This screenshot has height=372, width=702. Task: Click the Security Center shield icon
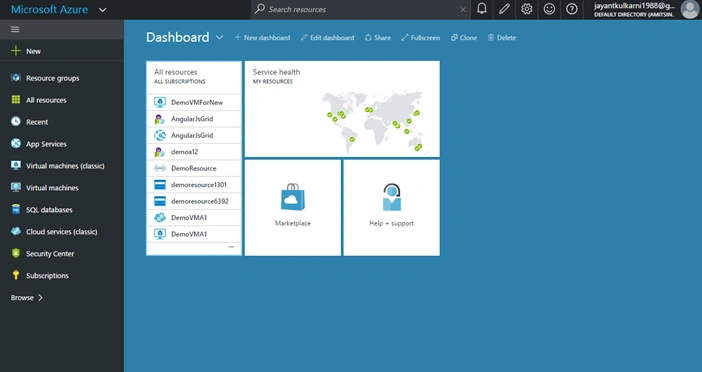tap(16, 253)
